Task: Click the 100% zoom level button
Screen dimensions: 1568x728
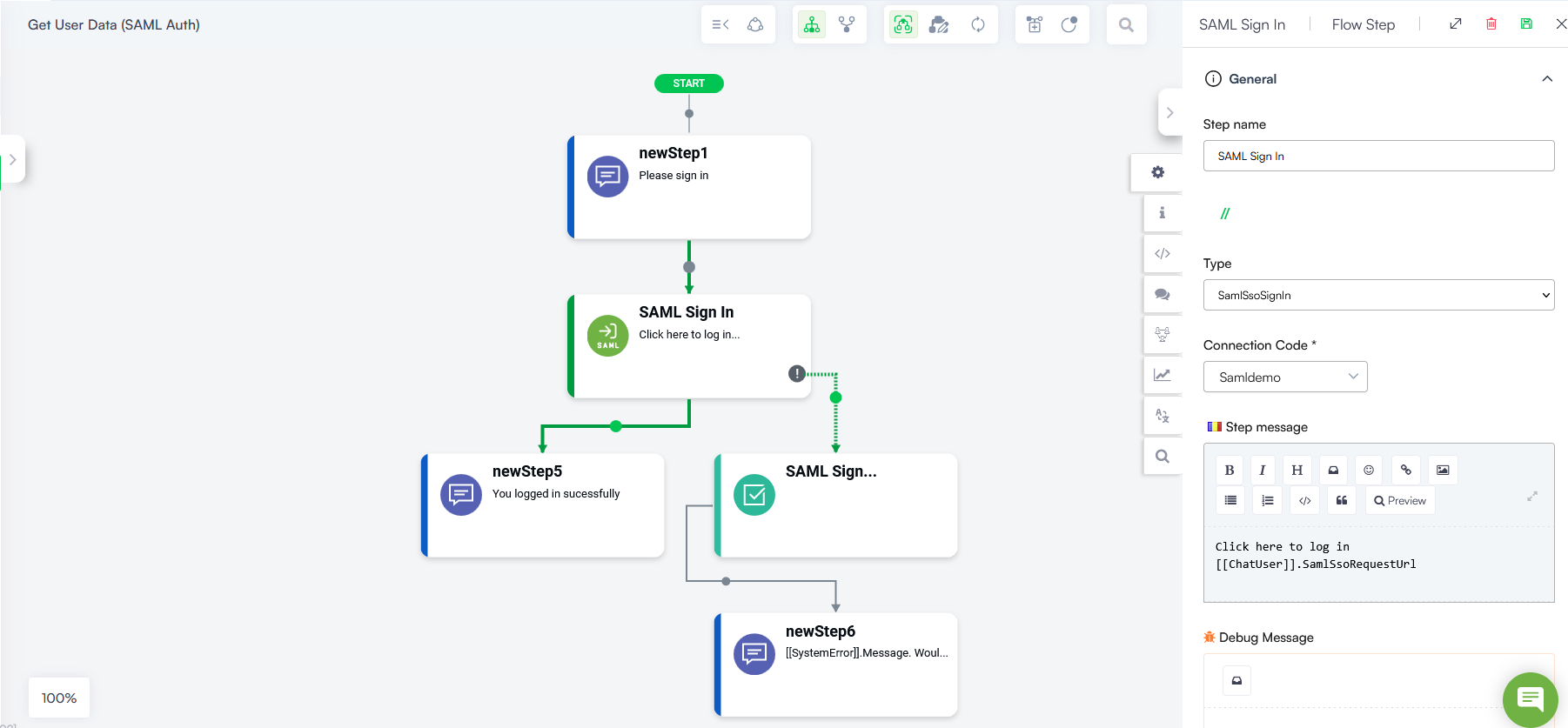Action: (x=59, y=698)
